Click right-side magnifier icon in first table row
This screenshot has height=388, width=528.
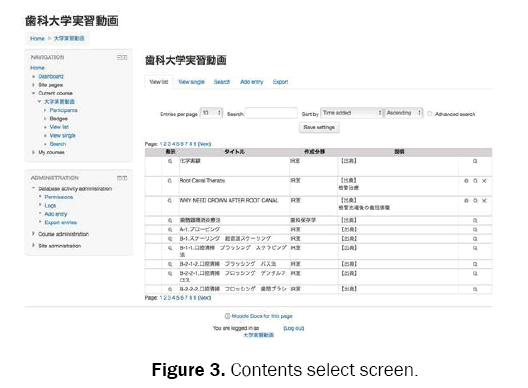[x=475, y=161]
